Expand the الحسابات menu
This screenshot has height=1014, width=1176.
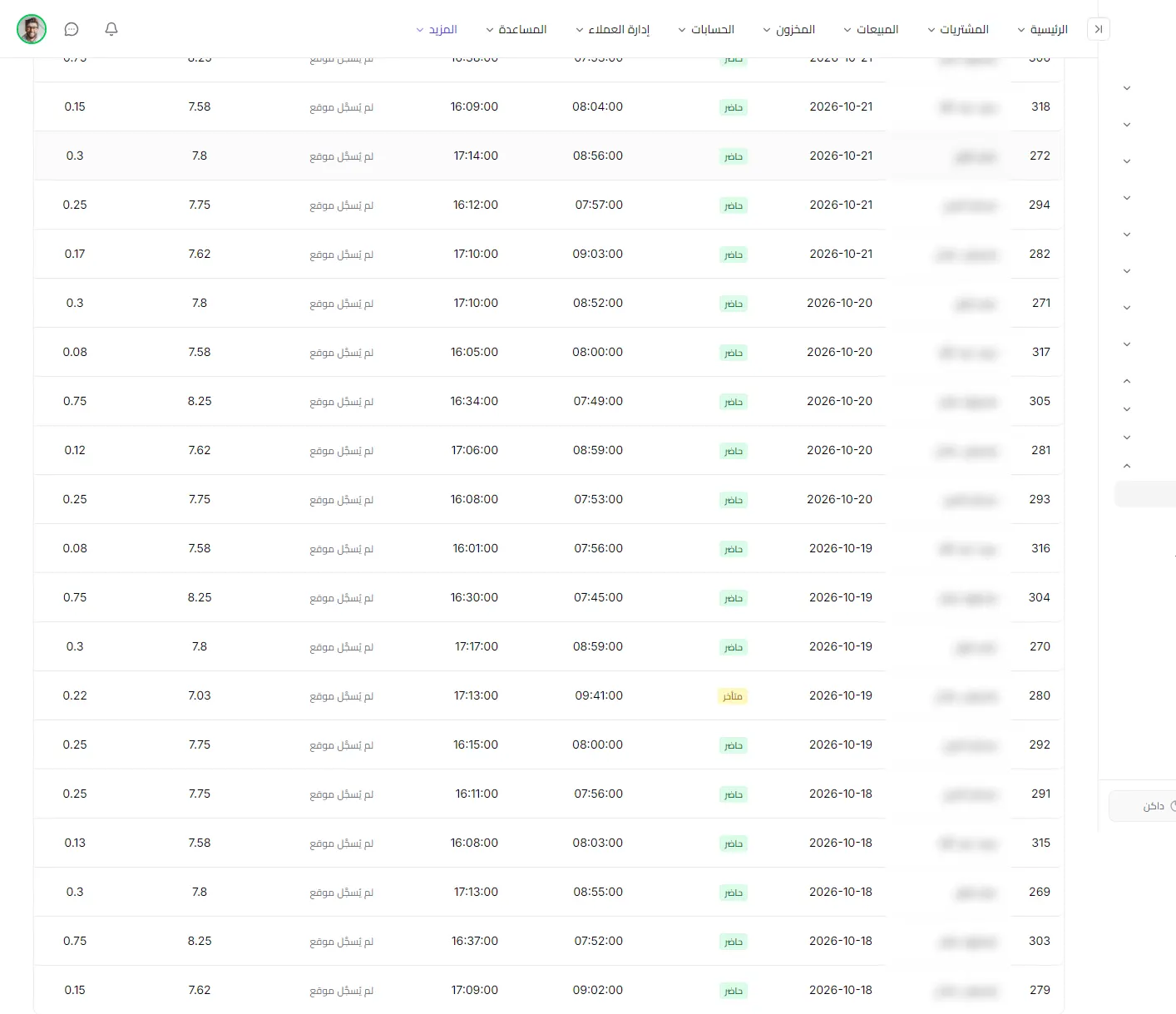706,29
